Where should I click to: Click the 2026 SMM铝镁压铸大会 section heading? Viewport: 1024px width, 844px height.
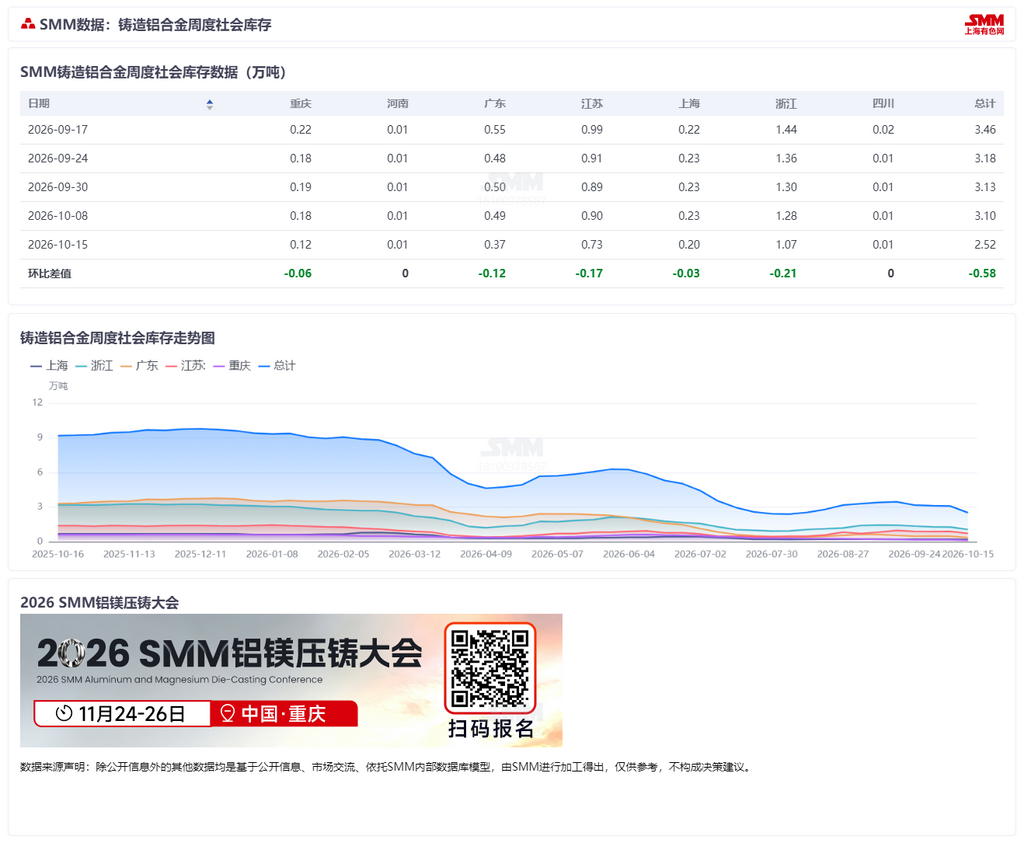click(x=99, y=602)
